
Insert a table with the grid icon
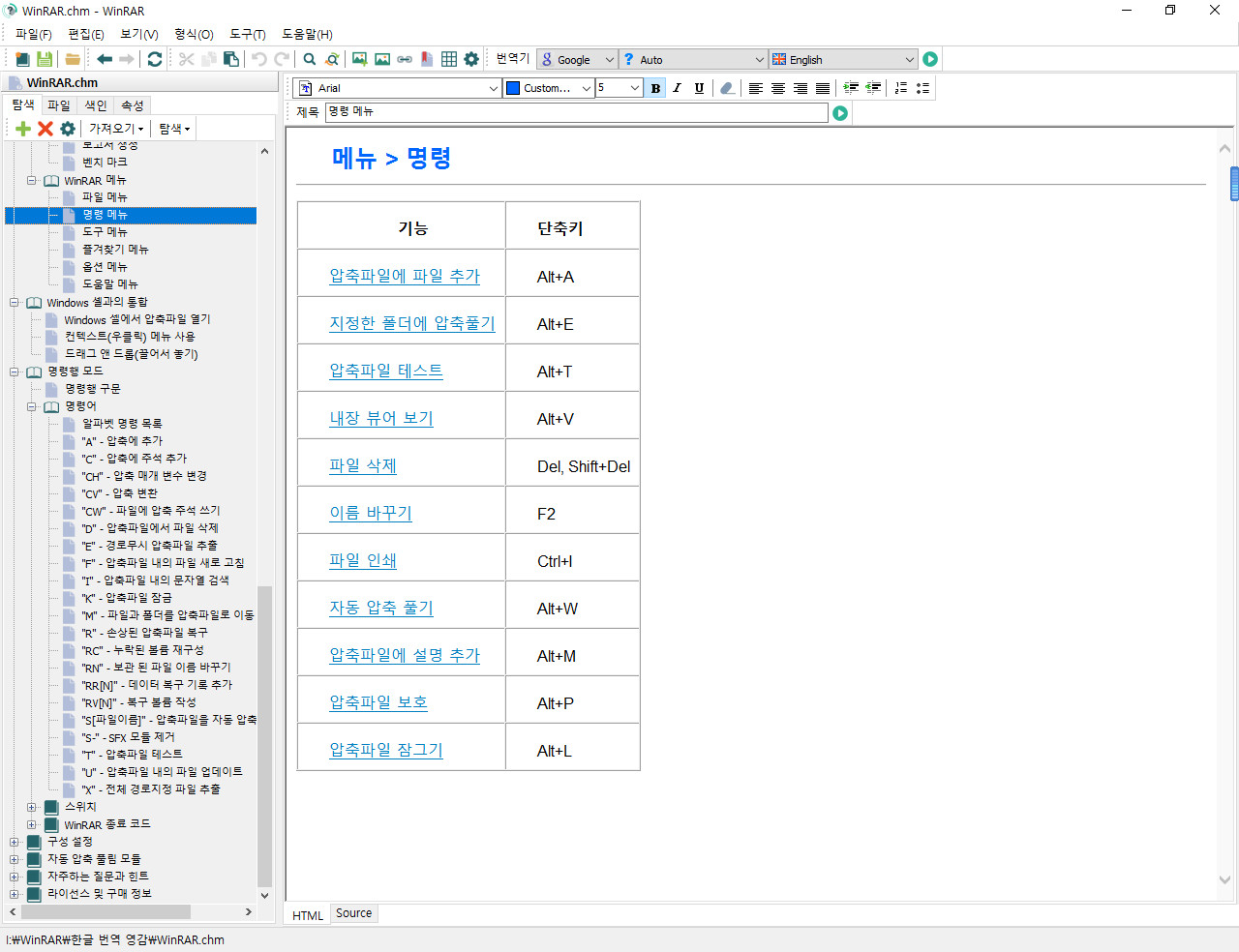tap(449, 59)
